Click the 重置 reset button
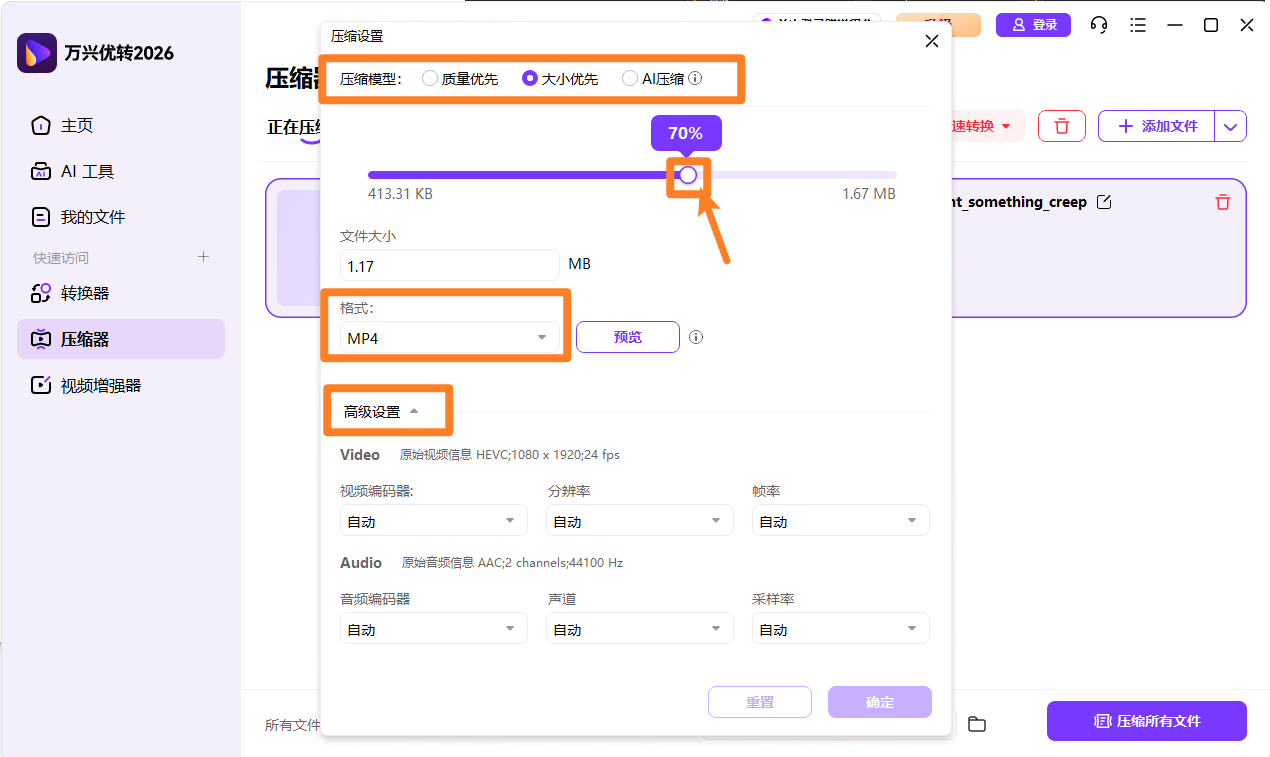Viewport: 1270px width, 757px height. click(760, 702)
